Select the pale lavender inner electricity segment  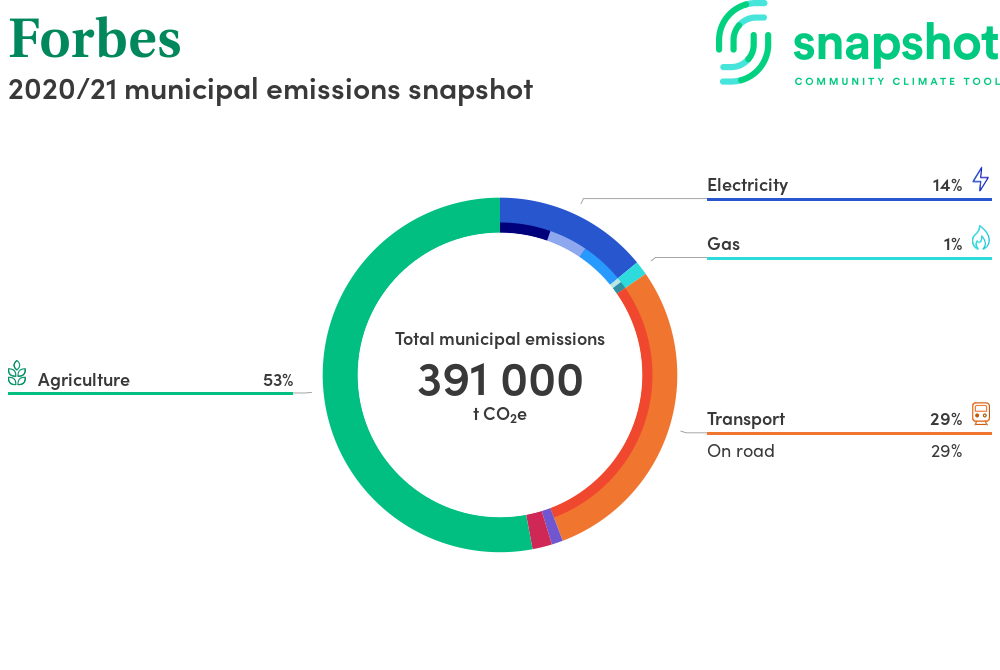point(566,244)
